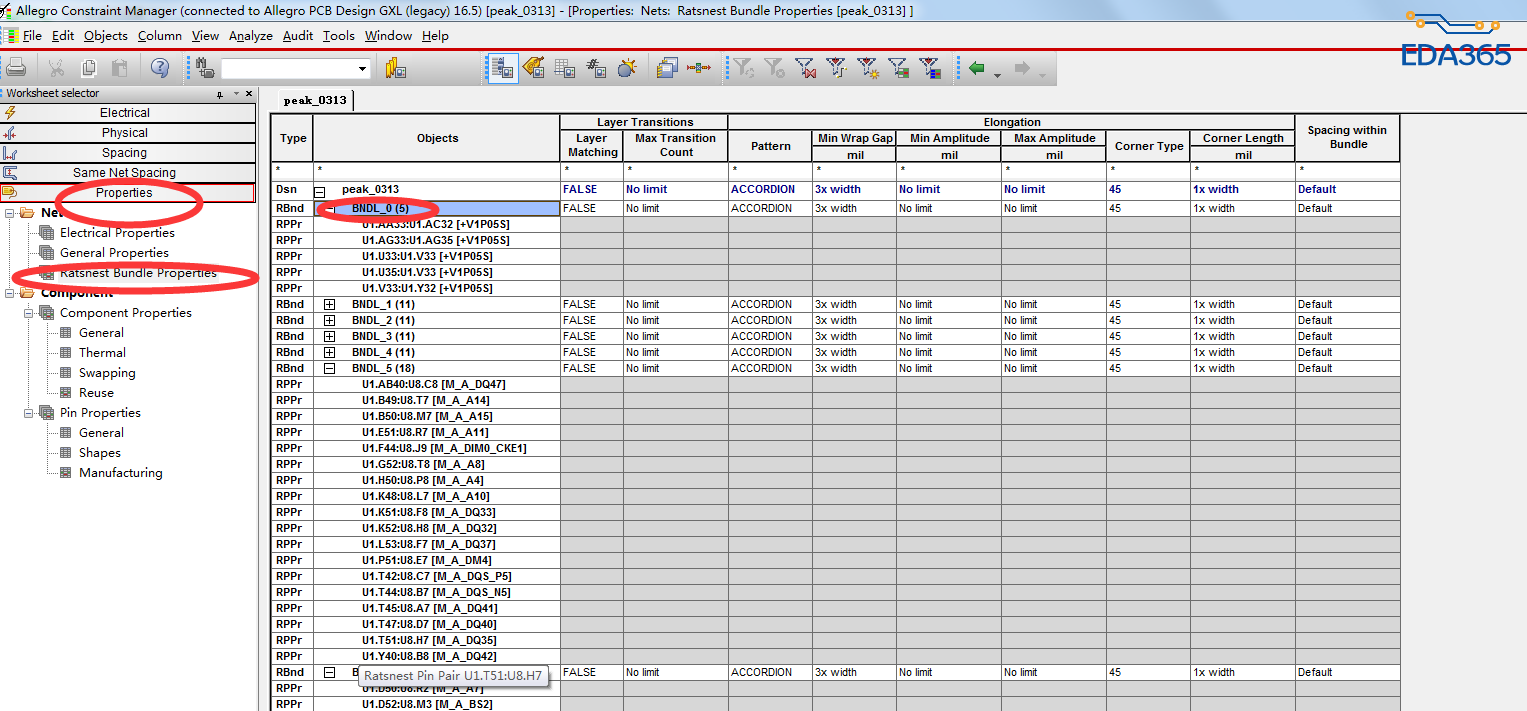Click the green back arrow icon
1527x711 pixels.
click(977, 68)
